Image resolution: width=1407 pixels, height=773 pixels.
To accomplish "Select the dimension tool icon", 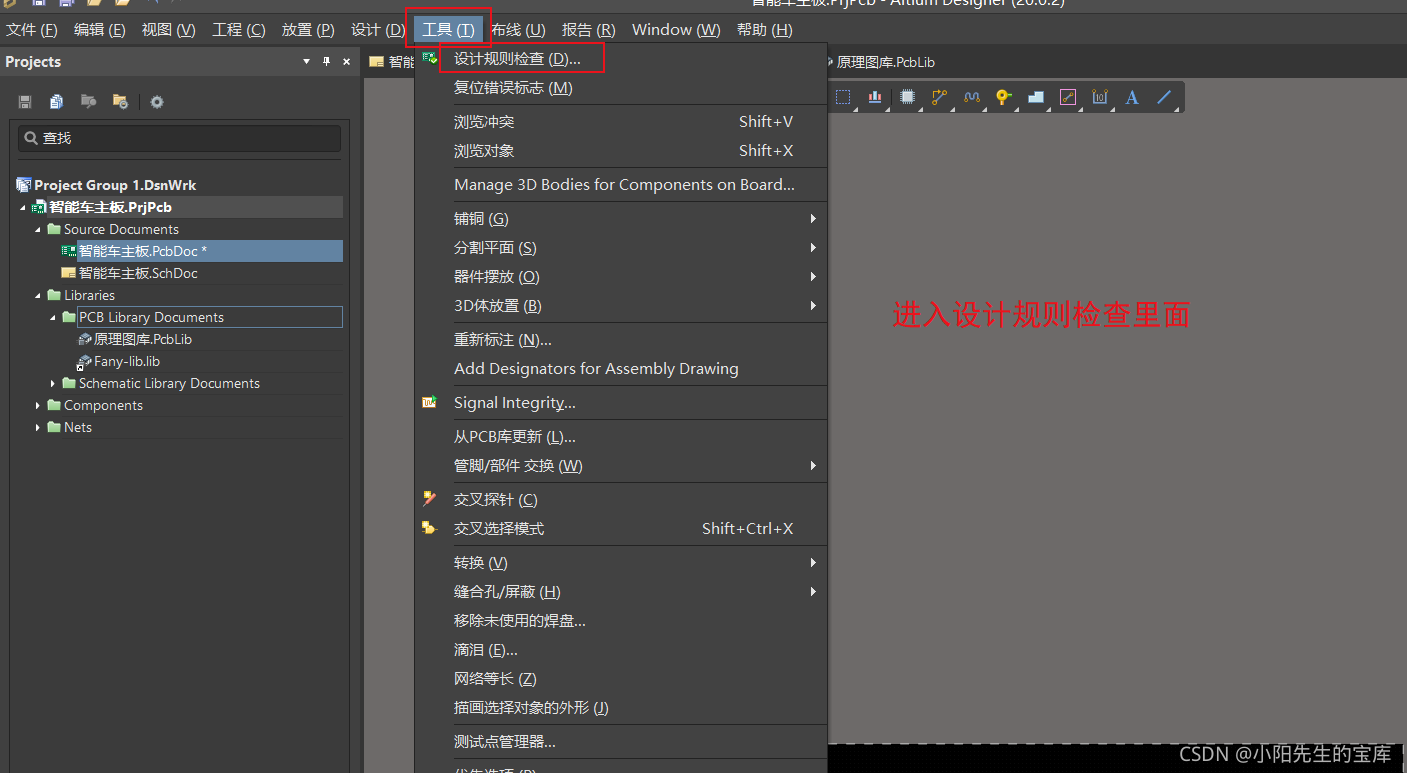I will 1100,97.
